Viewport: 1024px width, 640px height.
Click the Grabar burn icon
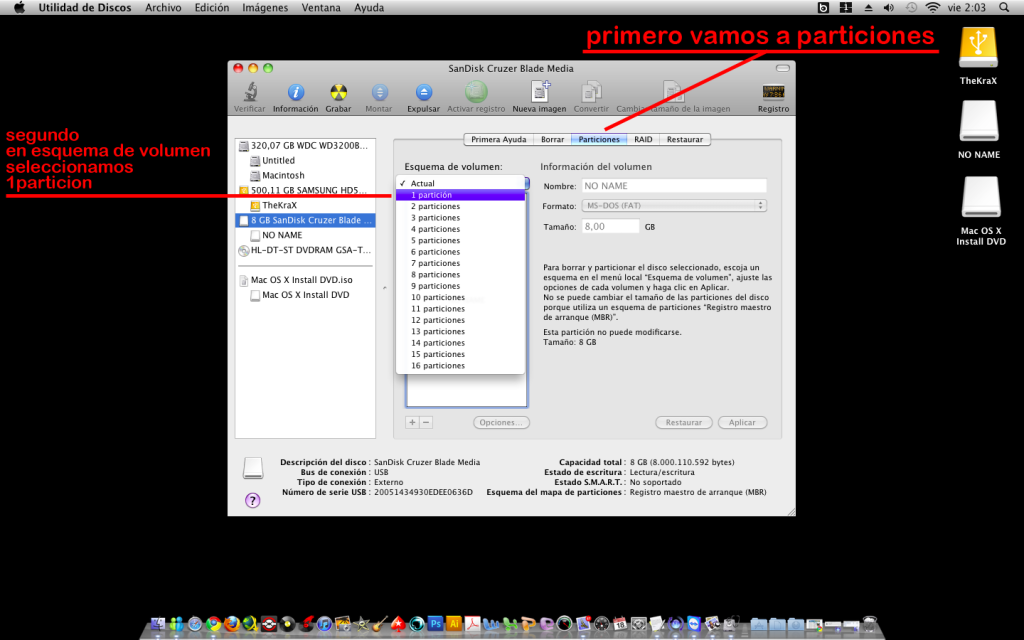tap(338, 92)
